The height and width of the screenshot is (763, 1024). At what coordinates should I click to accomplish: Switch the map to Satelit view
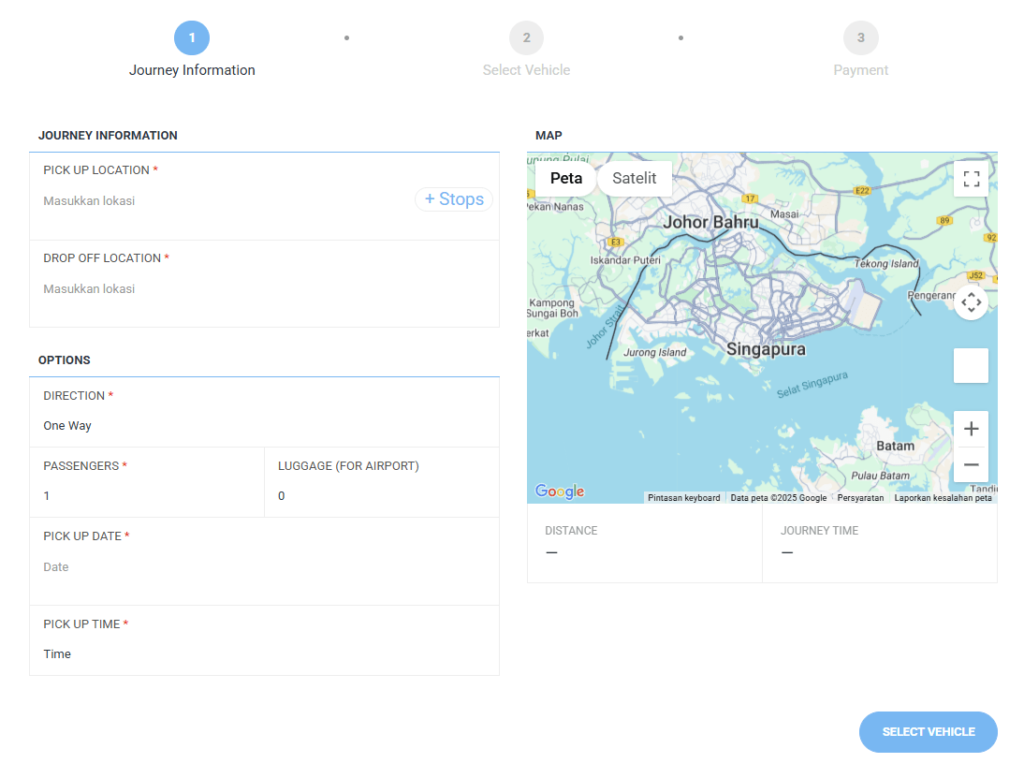(x=635, y=178)
